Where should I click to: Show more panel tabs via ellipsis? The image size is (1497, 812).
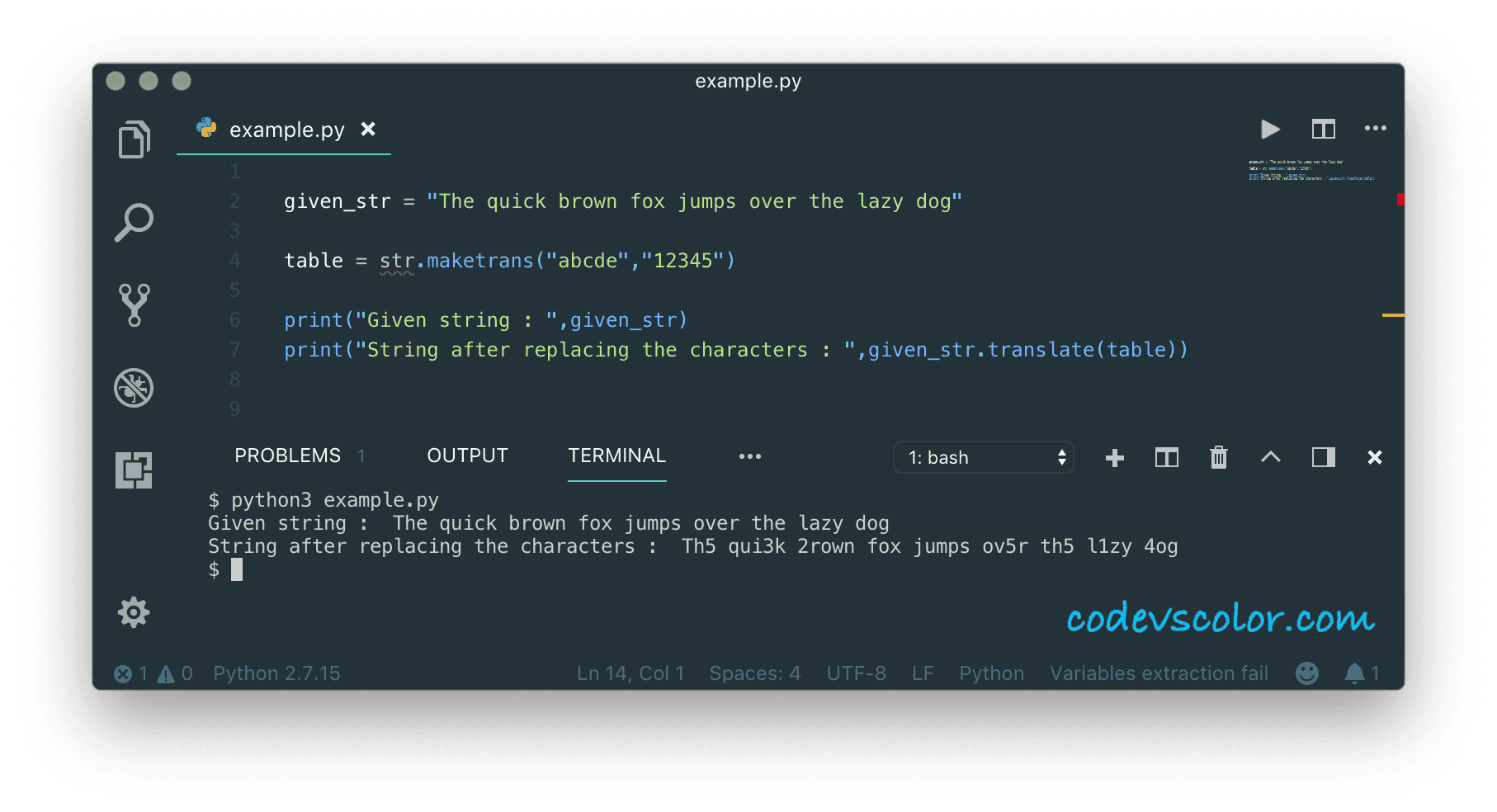click(750, 456)
